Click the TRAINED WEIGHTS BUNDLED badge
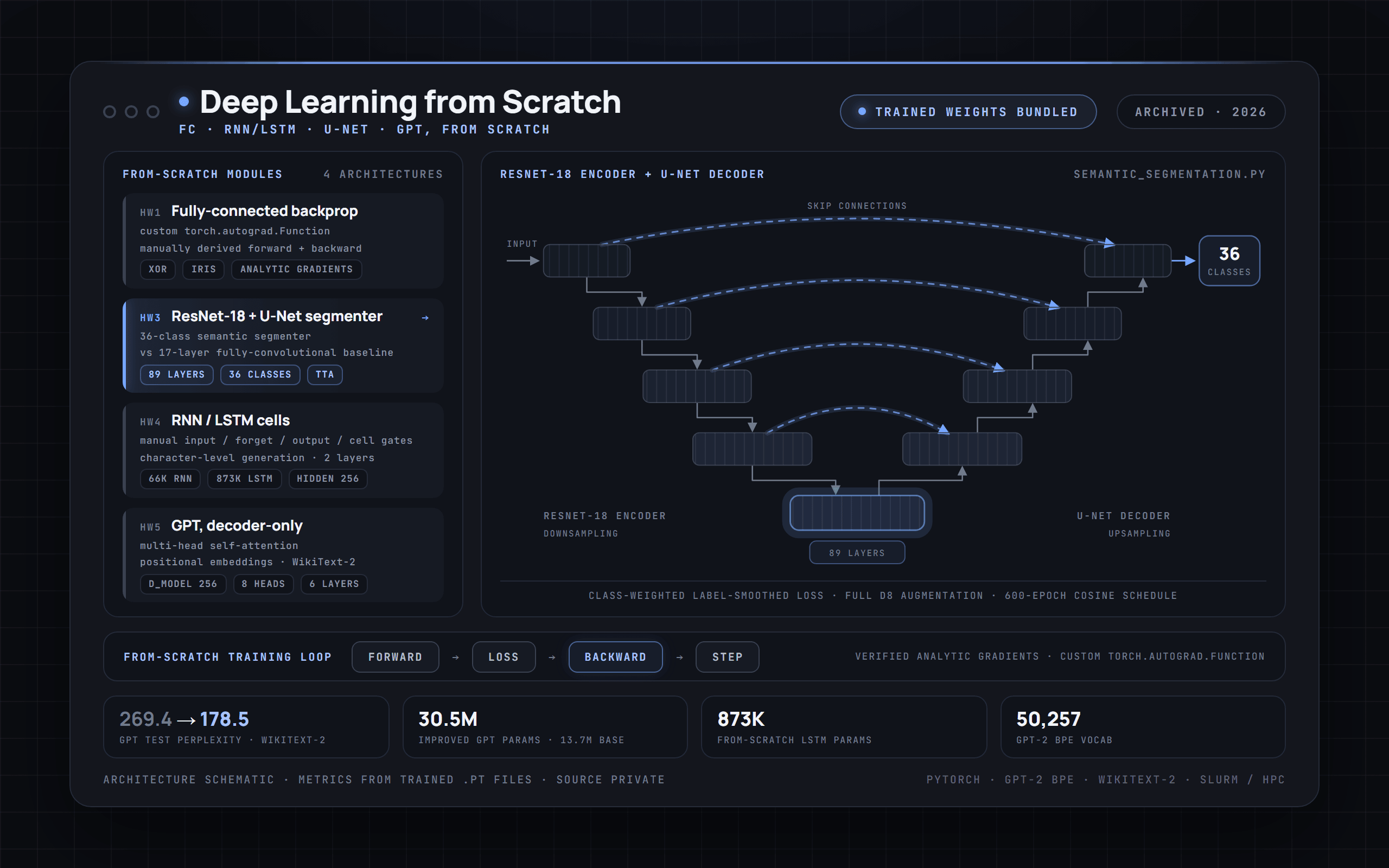The image size is (1389, 868). (x=969, y=112)
